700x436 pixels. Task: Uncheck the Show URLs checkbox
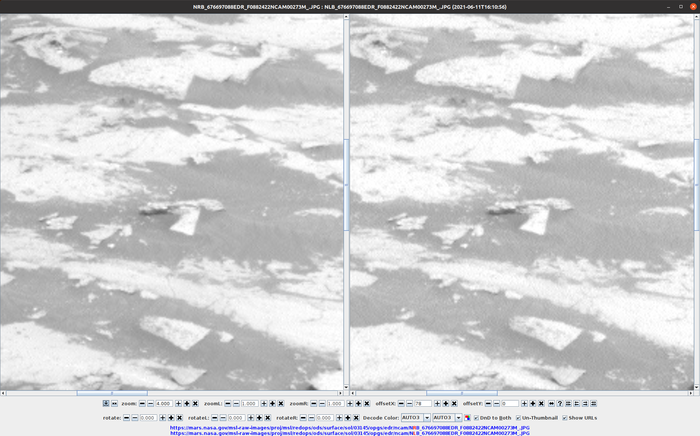[x=564, y=417]
